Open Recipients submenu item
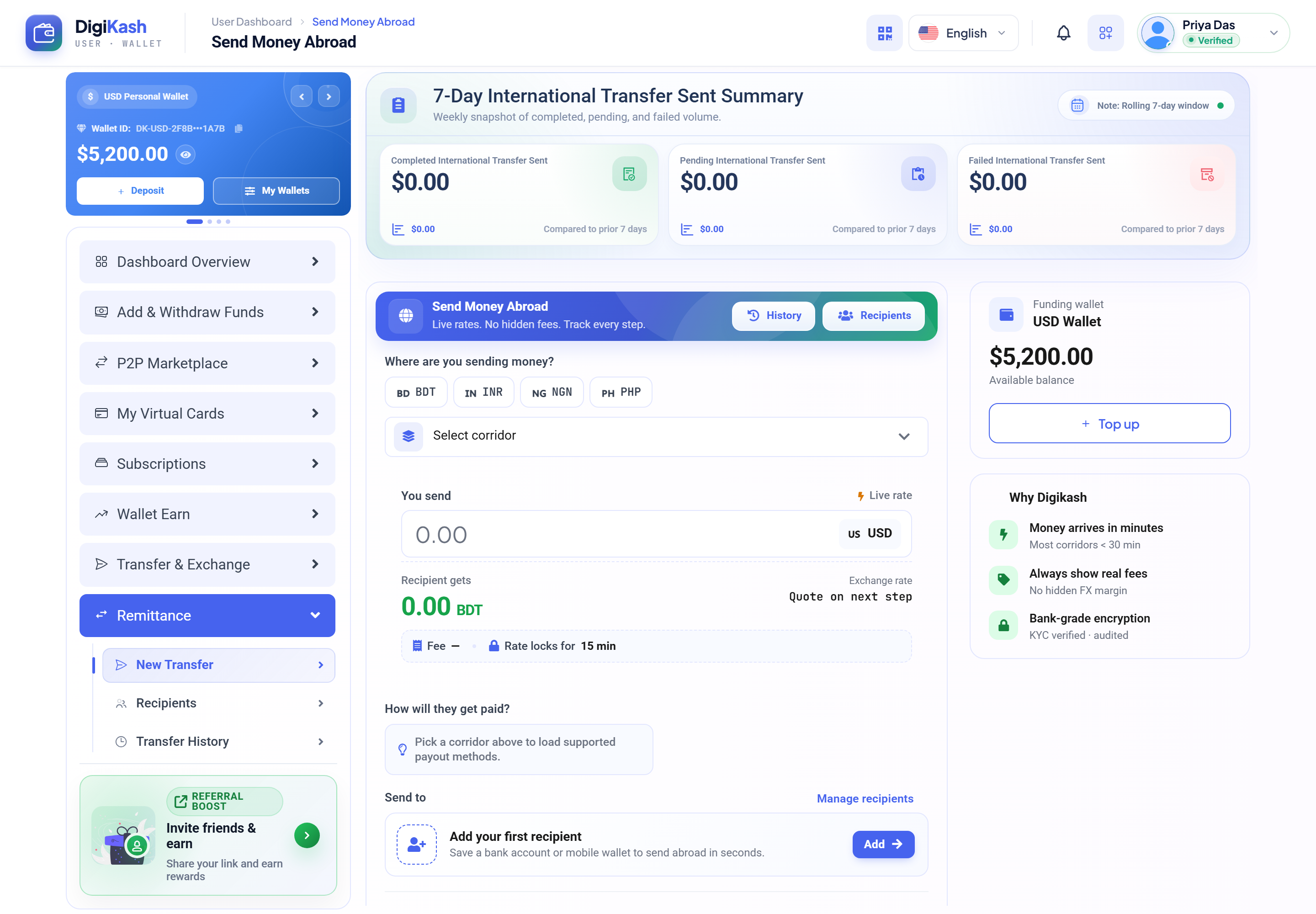This screenshot has width=1316, height=914. pos(218,703)
